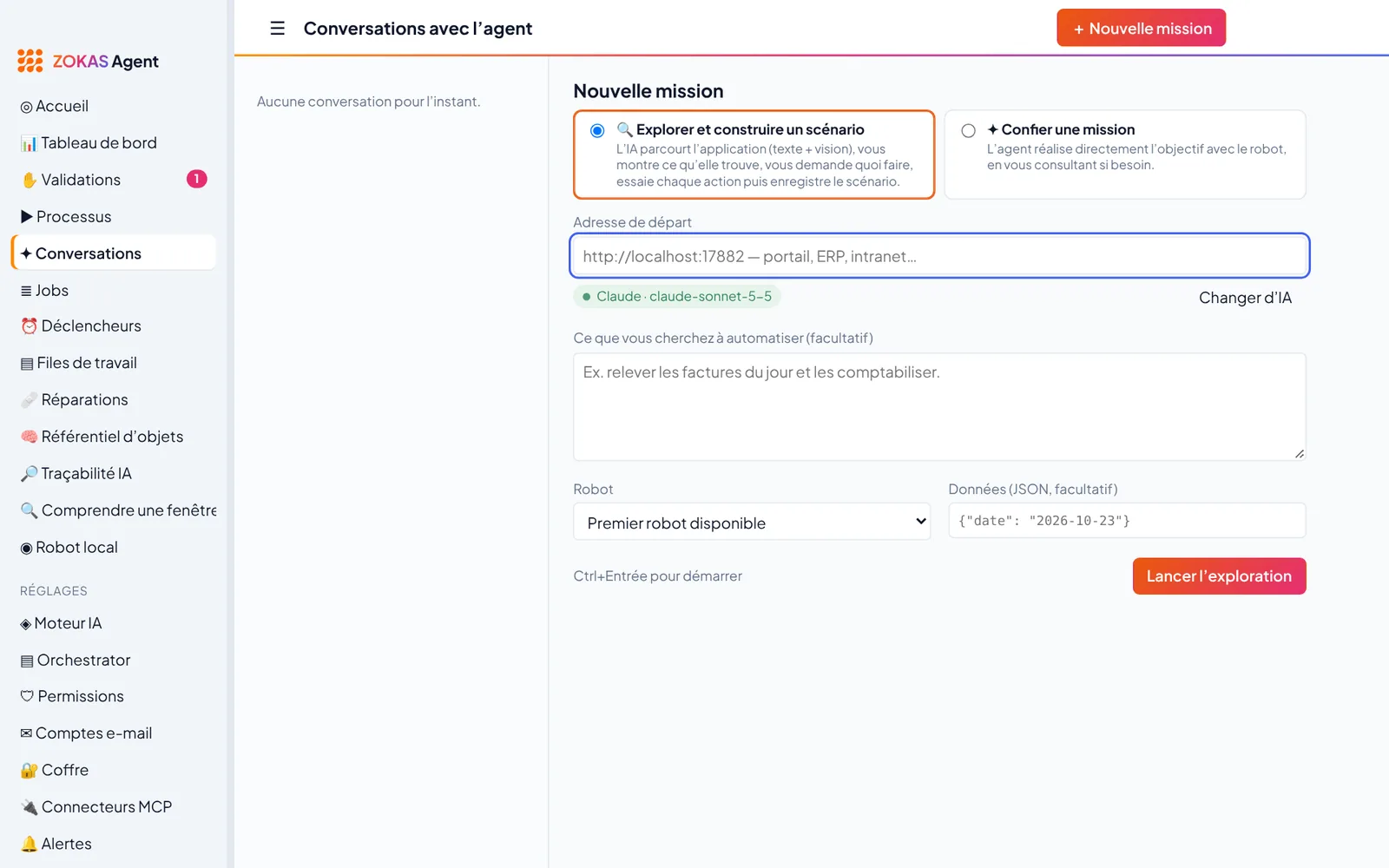
Task: Click the Données JSON input field
Action: (1127, 521)
